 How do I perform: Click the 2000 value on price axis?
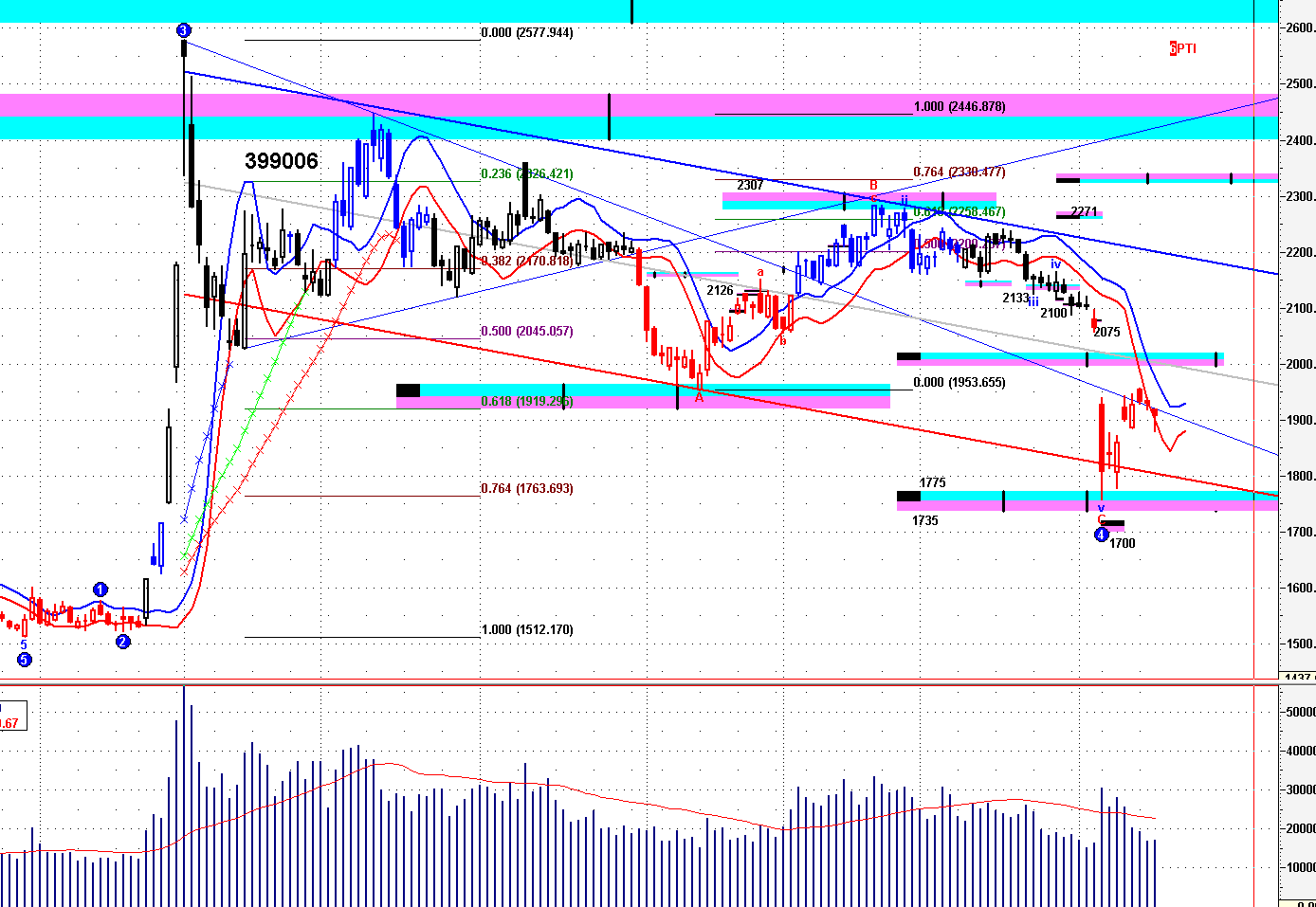tap(1300, 364)
